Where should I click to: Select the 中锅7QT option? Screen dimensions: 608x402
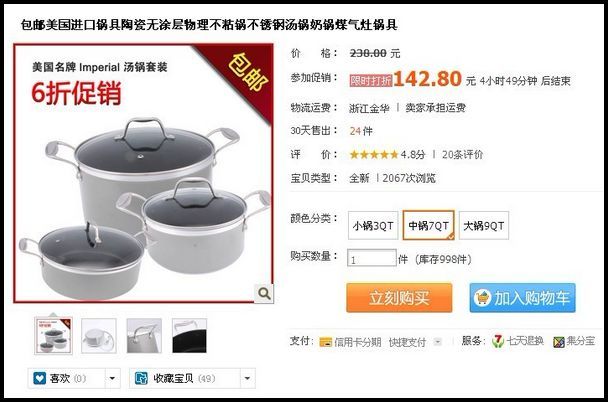(x=428, y=225)
